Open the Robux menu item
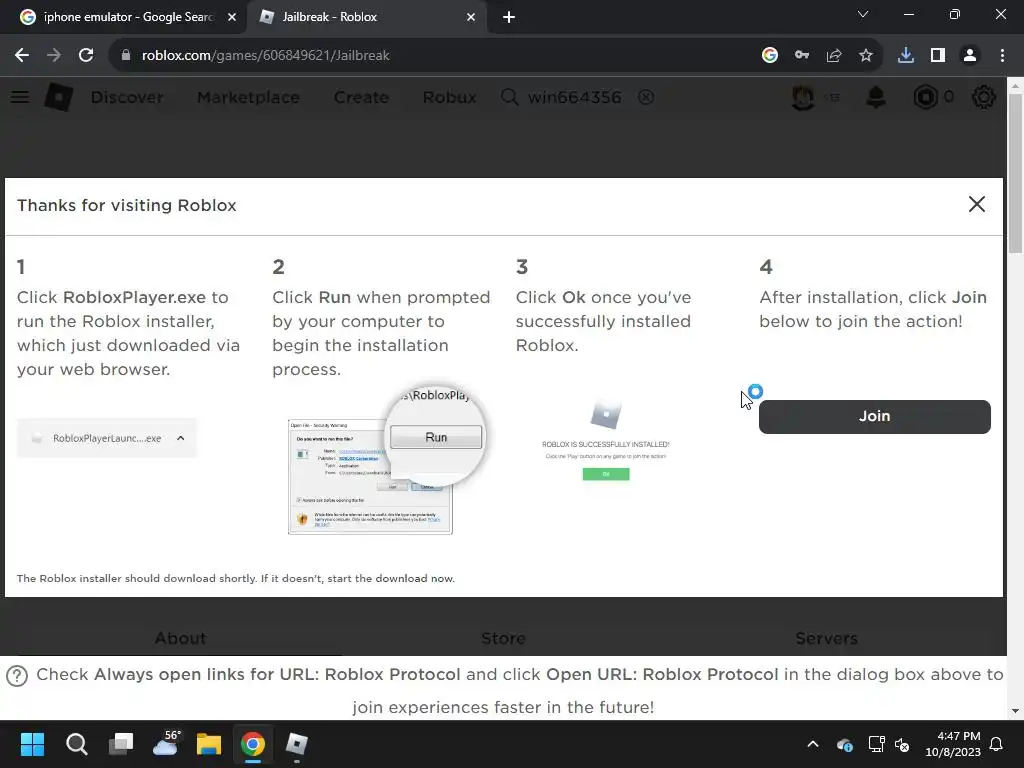Viewport: 1024px width, 768px height. pyautogui.click(x=449, y=97)
